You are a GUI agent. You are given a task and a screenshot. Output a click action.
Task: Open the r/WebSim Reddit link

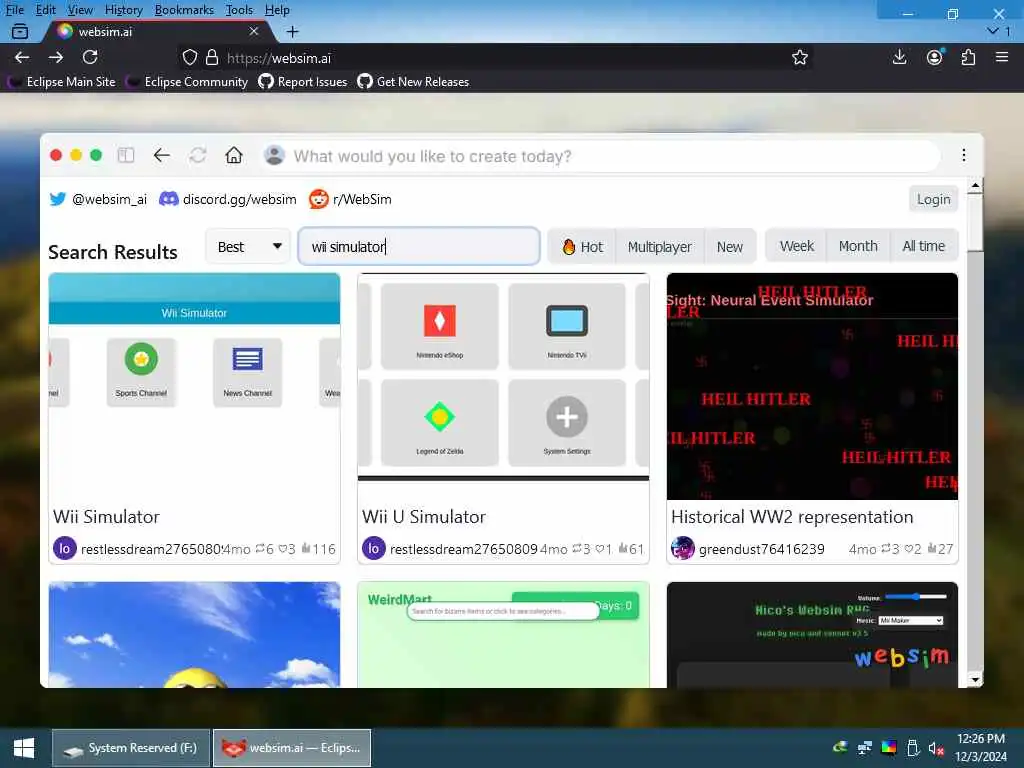[350, 199]
